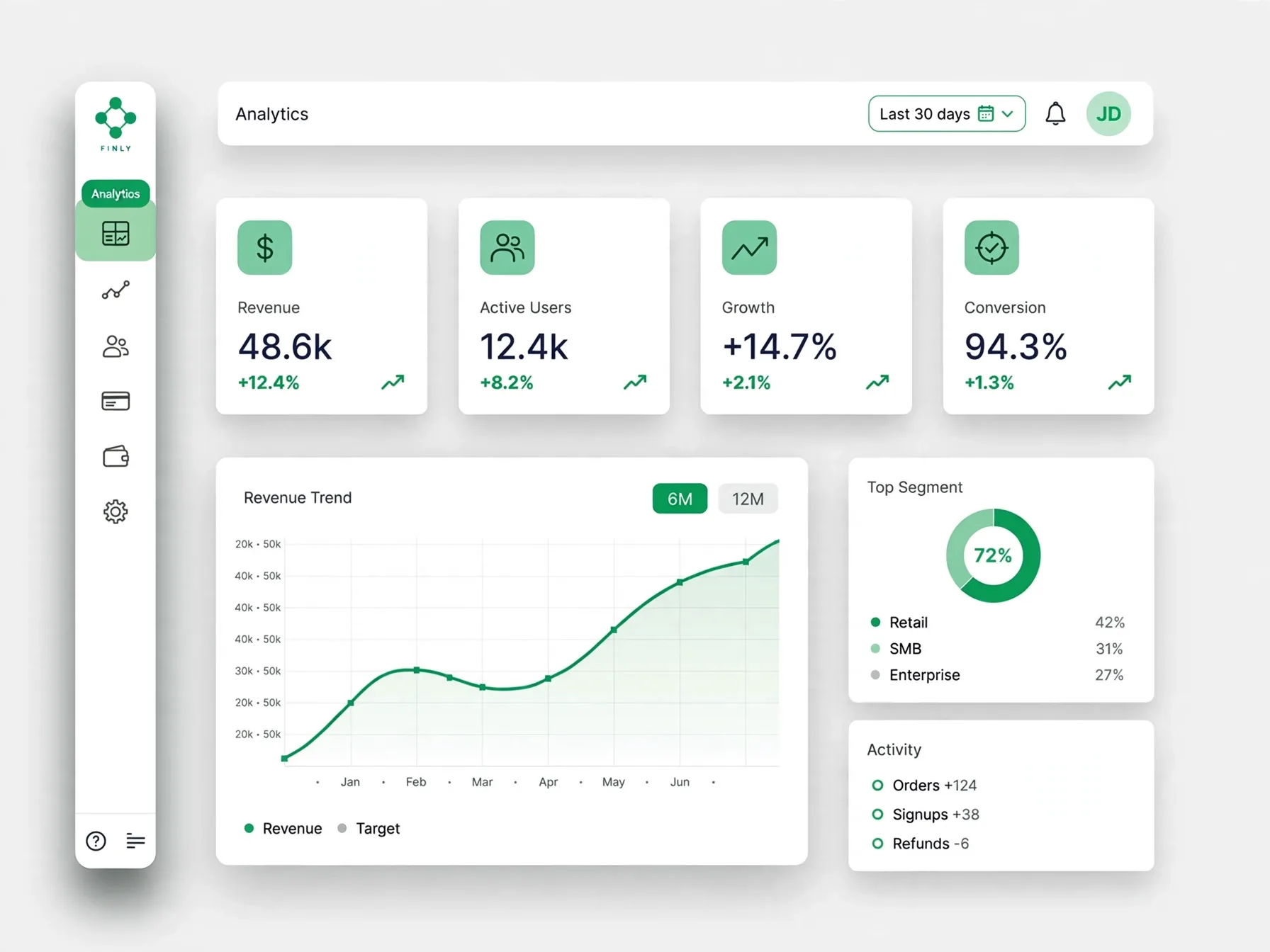1270x952 pixels.
Task: Click the "94.3%" conversion value
Action: pos(1016,346)
